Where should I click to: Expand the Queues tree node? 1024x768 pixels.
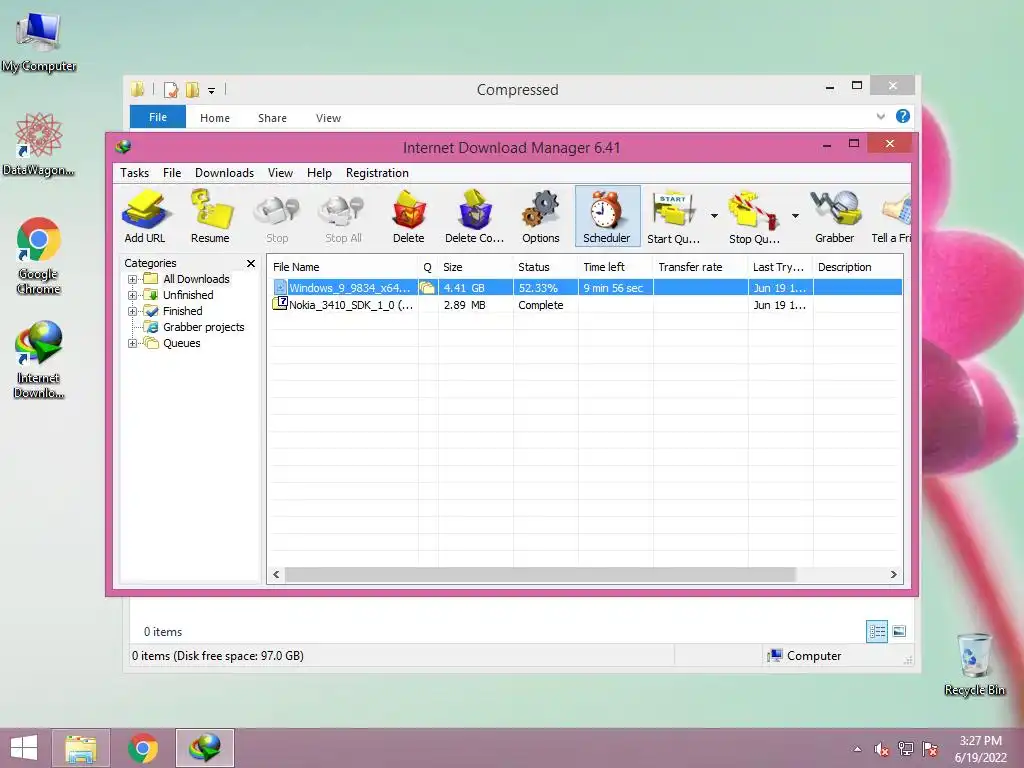tap(133, 344)
